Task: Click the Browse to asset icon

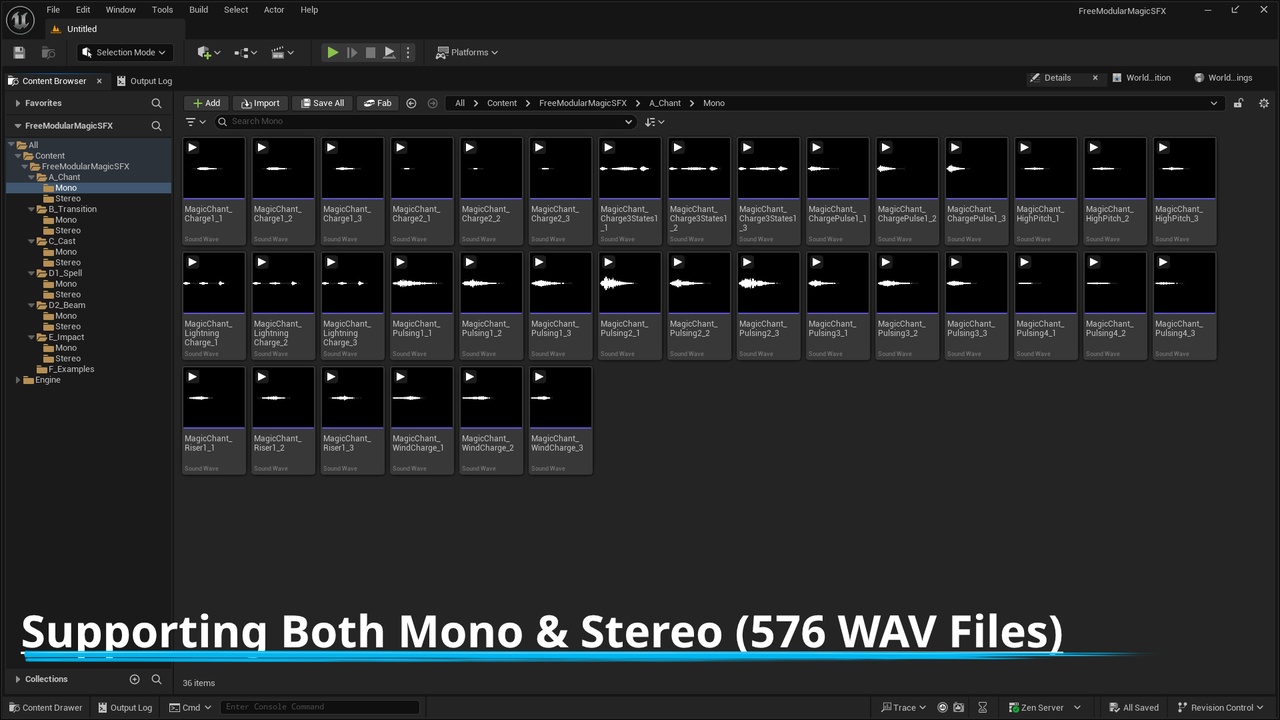Action: pyautogui.click(x=48, y=52)
